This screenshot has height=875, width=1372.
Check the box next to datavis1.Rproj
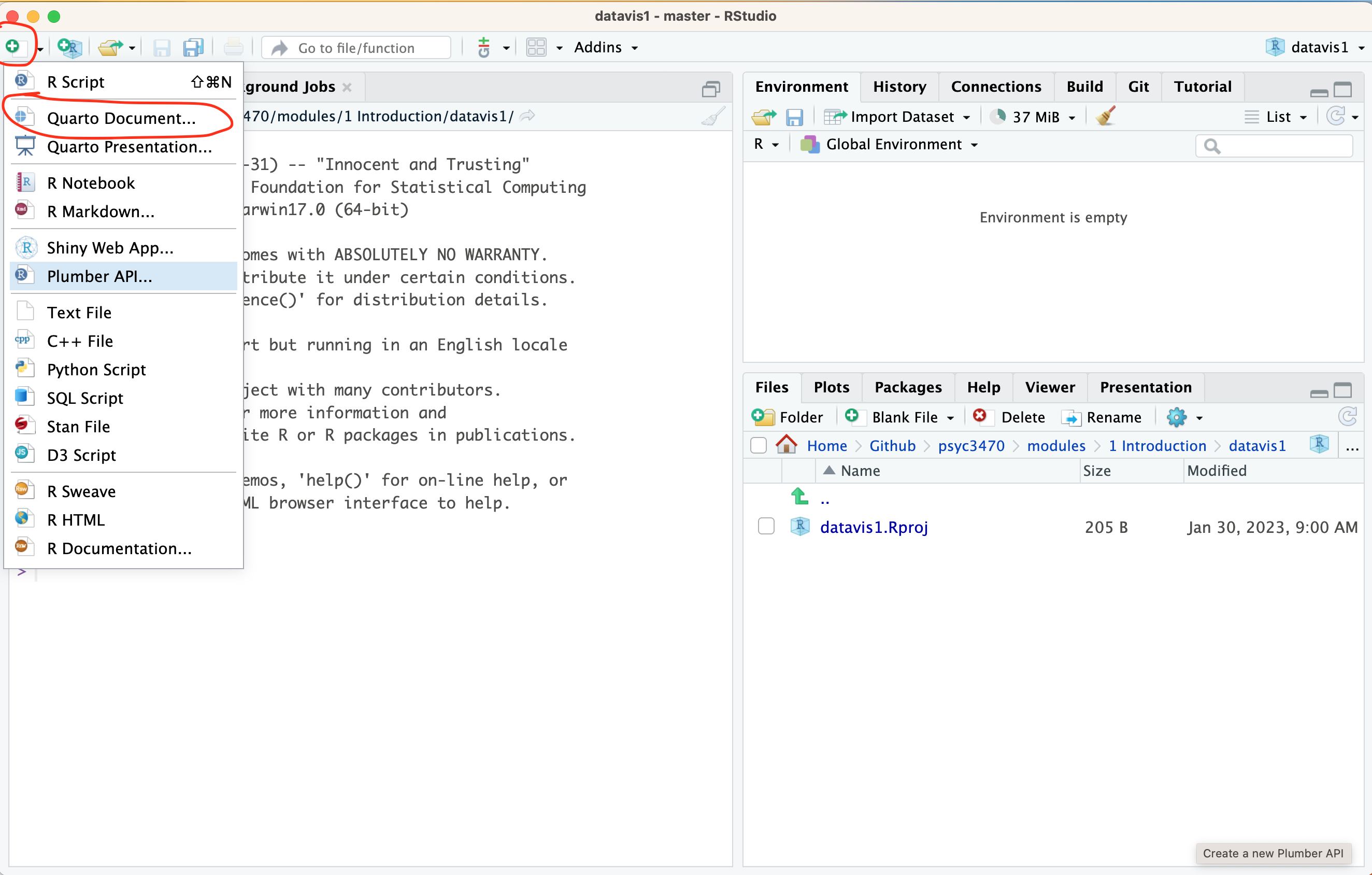click(766, 526)
